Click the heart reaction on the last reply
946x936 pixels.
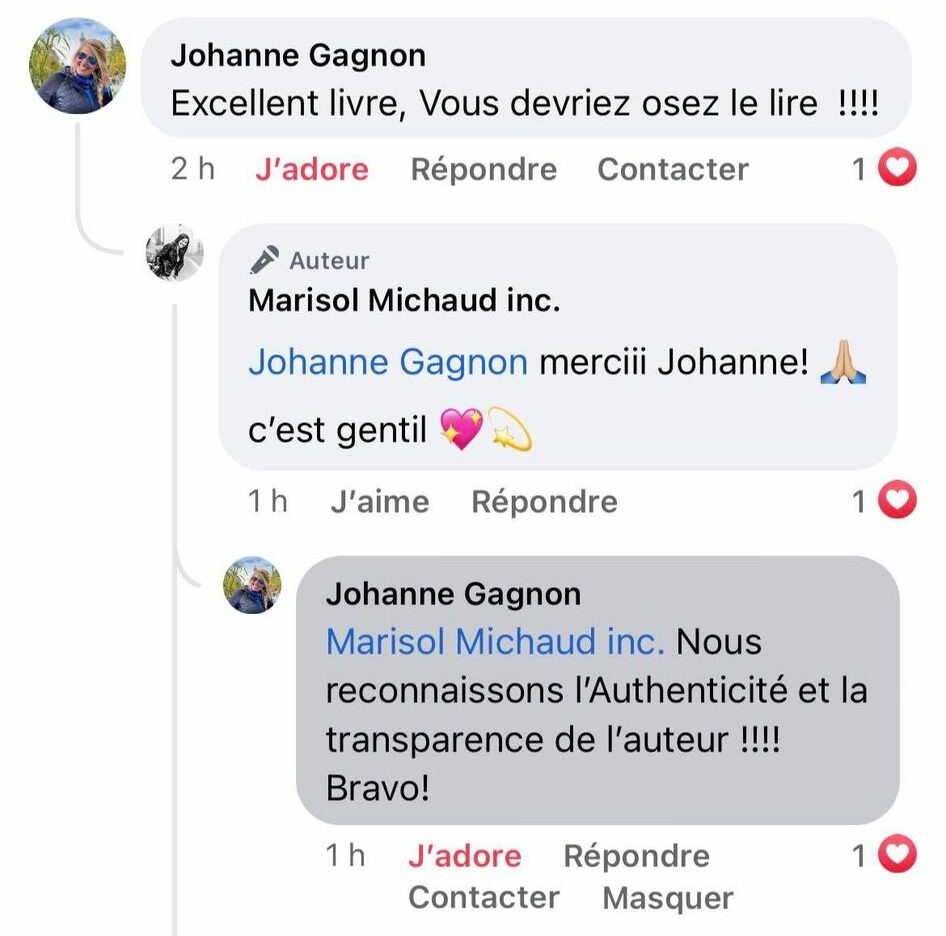(x=897, y=855)
